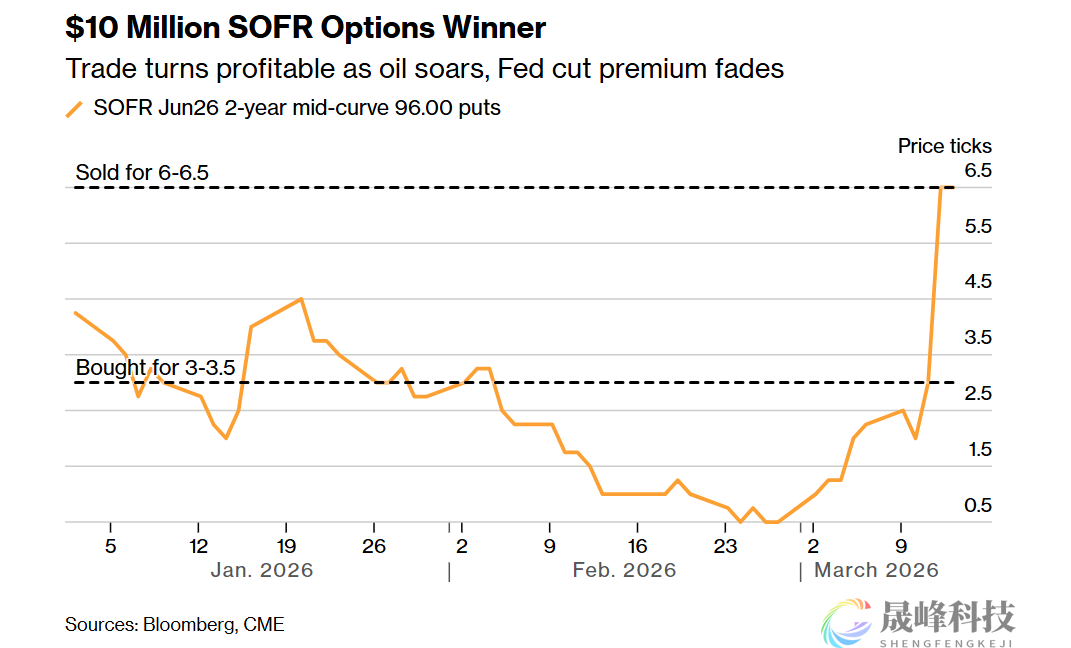This screenshot has height=648, width=1071.
Task: Click the 19 date tick in January
Action: 286,546
